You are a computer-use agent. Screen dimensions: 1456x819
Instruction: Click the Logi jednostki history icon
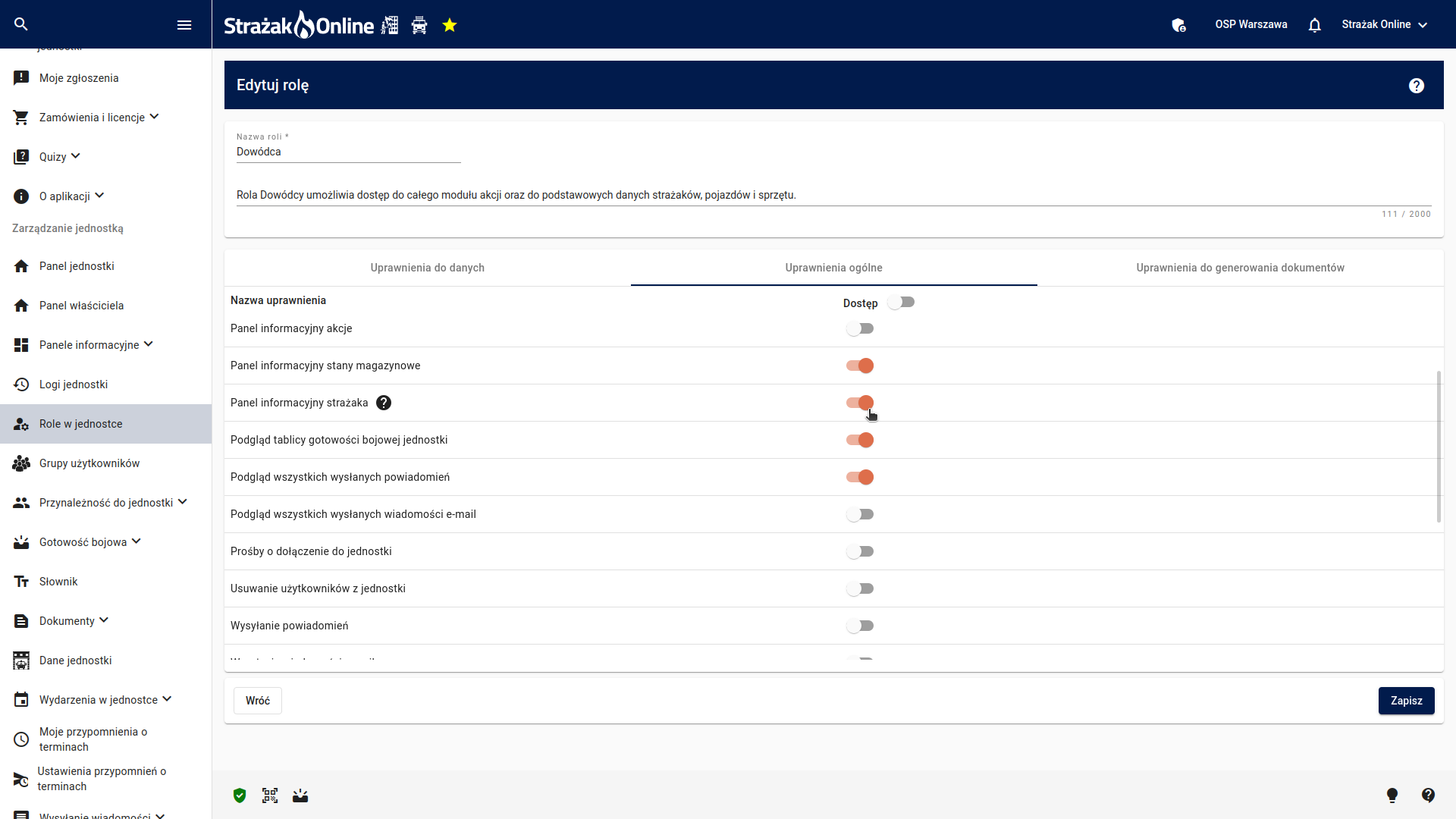[x=21, y=384]
